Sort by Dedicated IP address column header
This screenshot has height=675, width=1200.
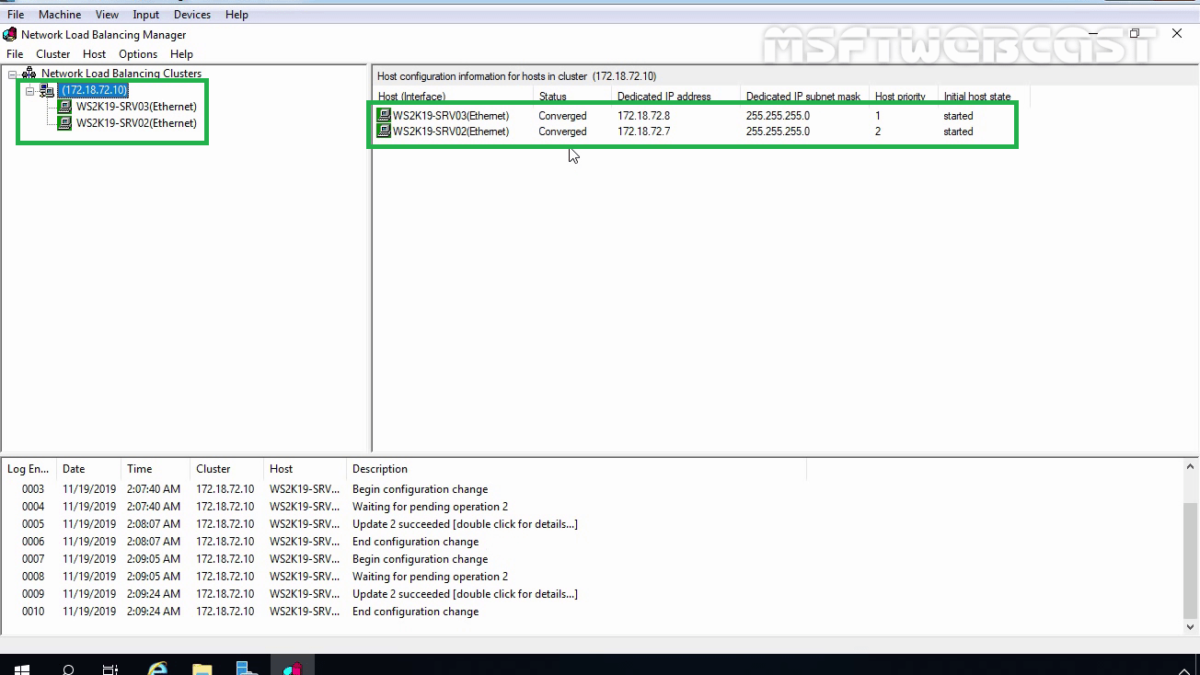click(676, 97)
